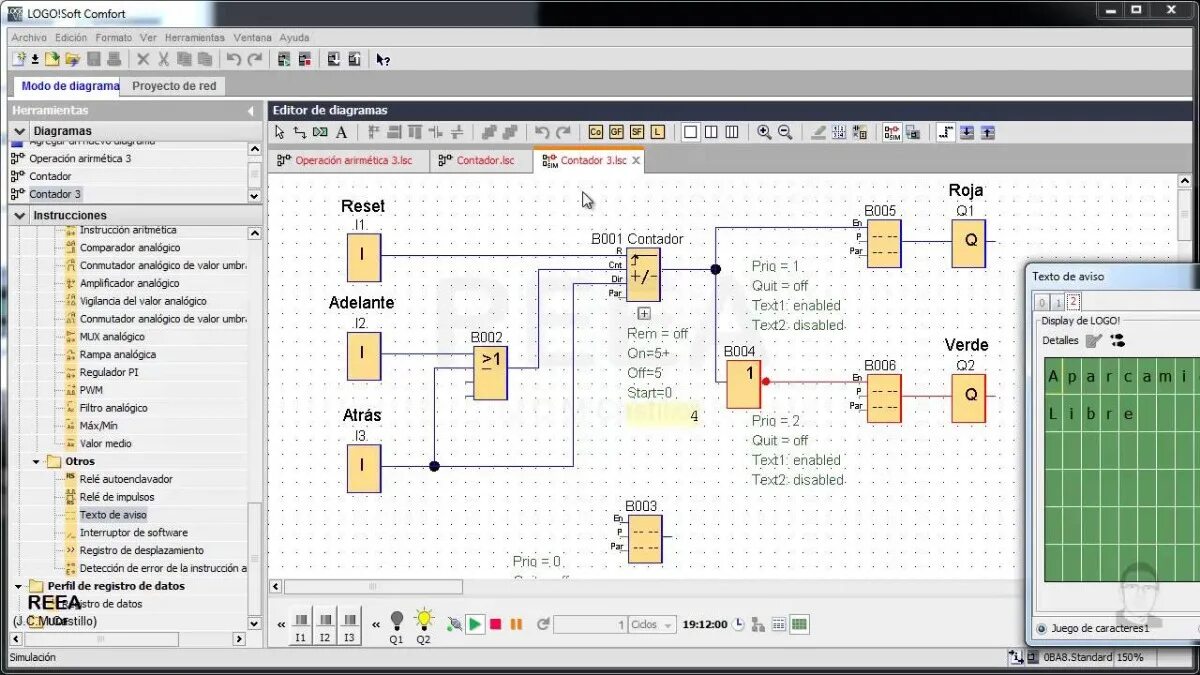Select the B002 OR gate block
The image size is (1200, 675).
click(x=490, y=373)
